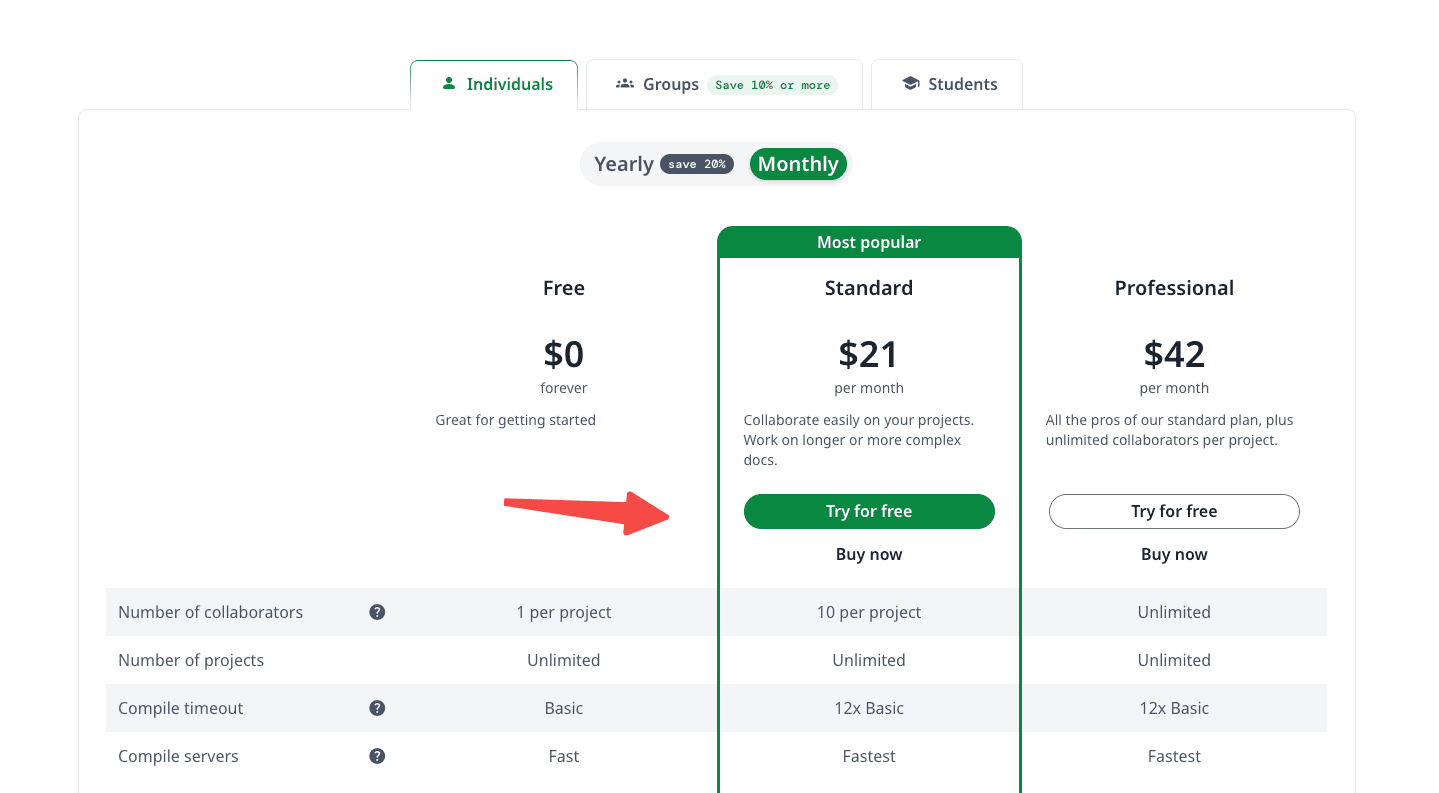The height and width of the screenshot is (793, 1439).
Task: Click Try for free under Standard plan
Action: click(x=869, y=511)
